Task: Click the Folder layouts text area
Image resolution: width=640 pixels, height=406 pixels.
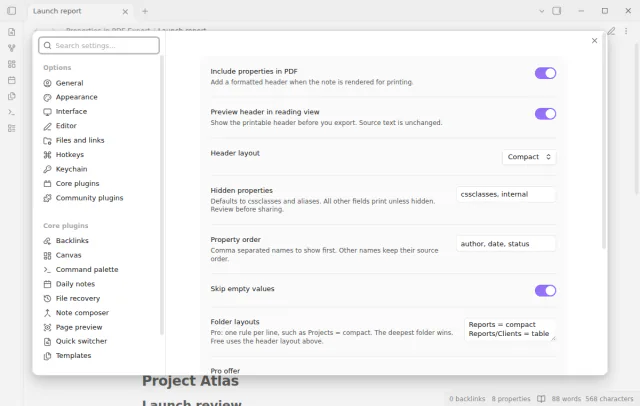Action: [x=510, y=329]
